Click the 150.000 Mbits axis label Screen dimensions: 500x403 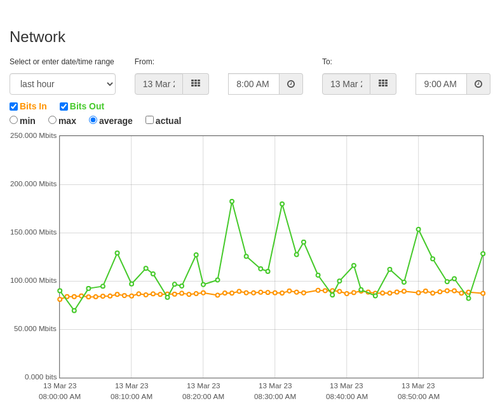point(33,232)
